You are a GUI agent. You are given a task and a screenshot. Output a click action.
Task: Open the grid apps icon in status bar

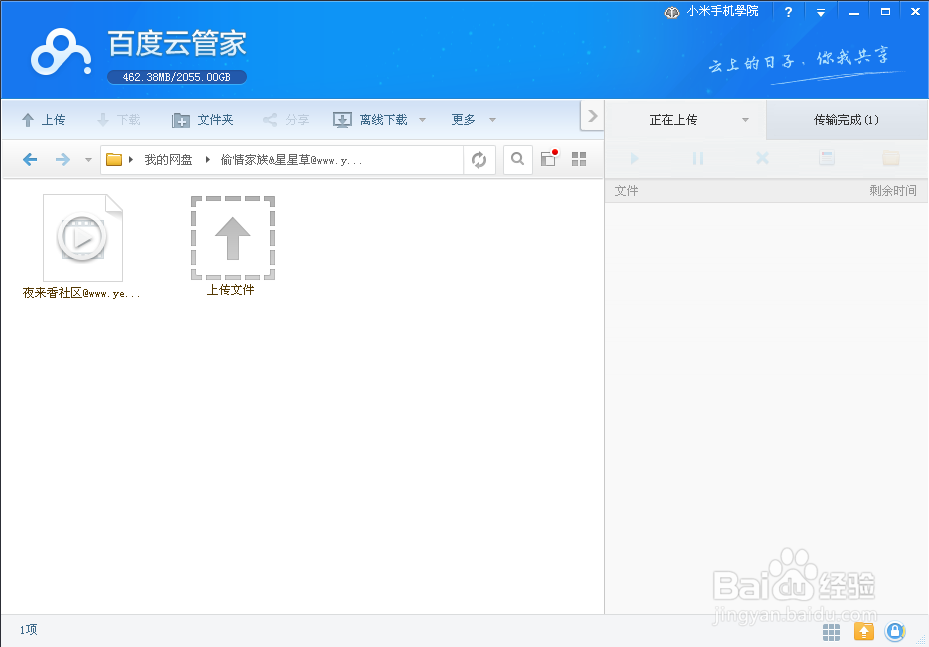tap(831, 632)
